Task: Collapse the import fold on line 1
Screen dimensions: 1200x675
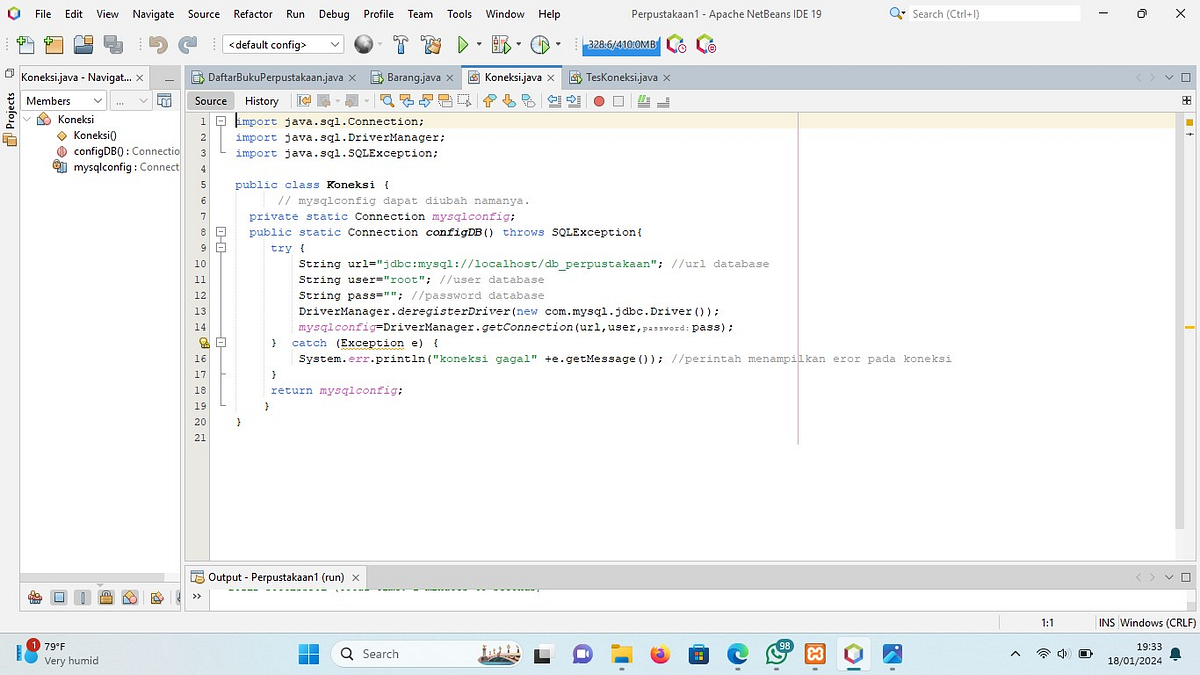Action: [222, 121]
